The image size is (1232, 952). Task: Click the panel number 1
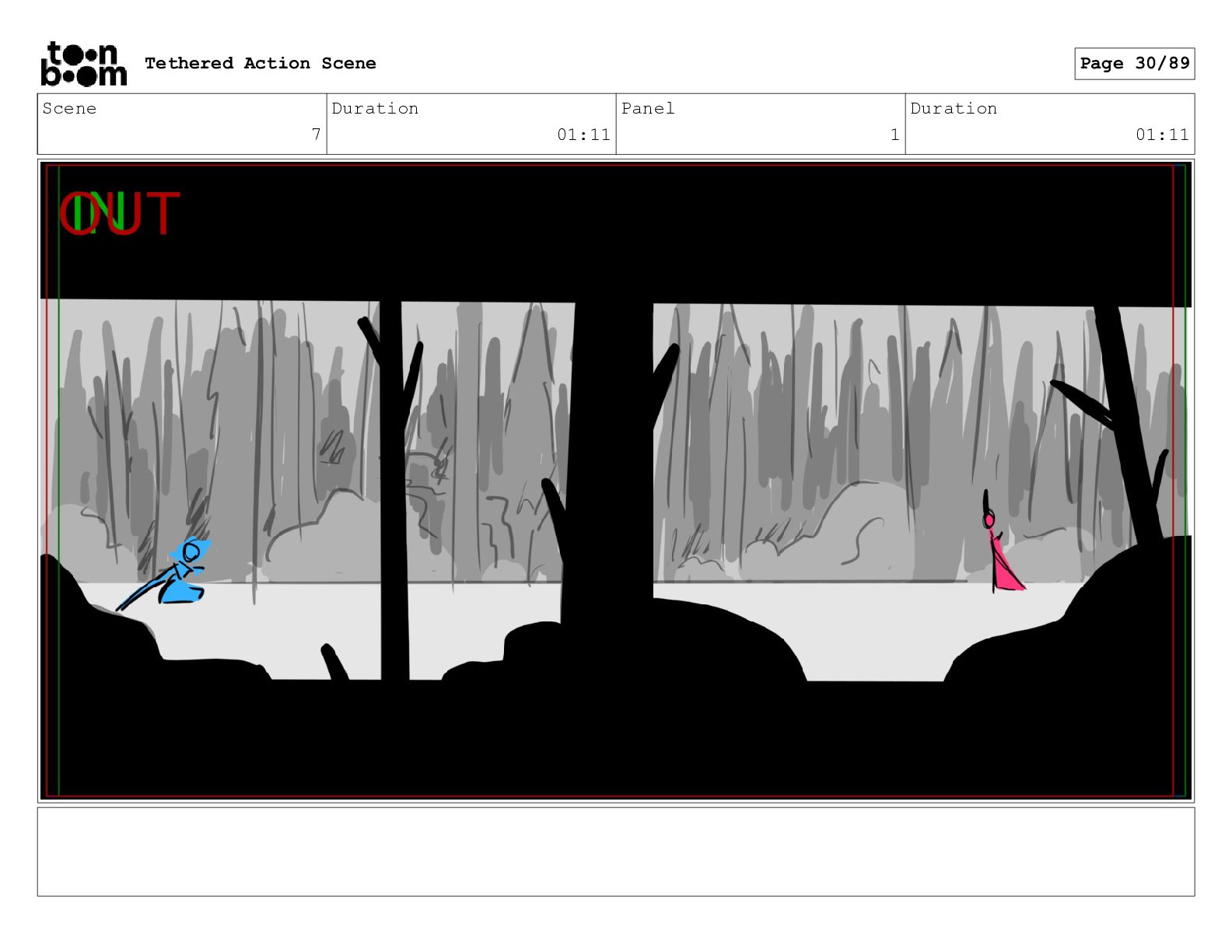point(894,135)
